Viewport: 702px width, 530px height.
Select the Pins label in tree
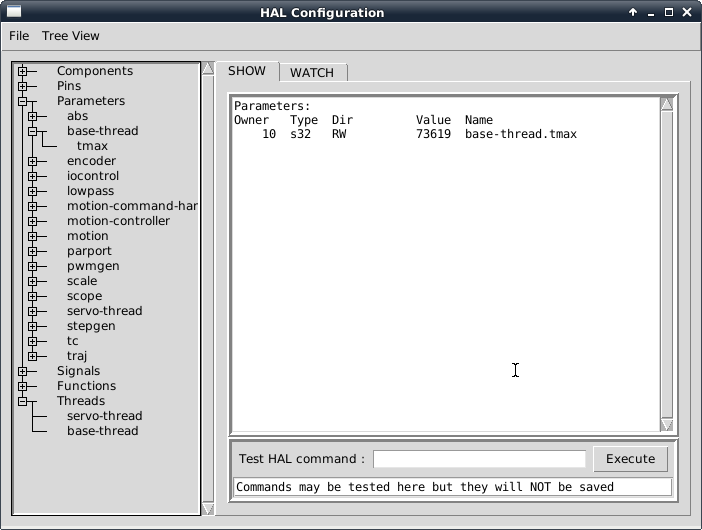point(69,86)
